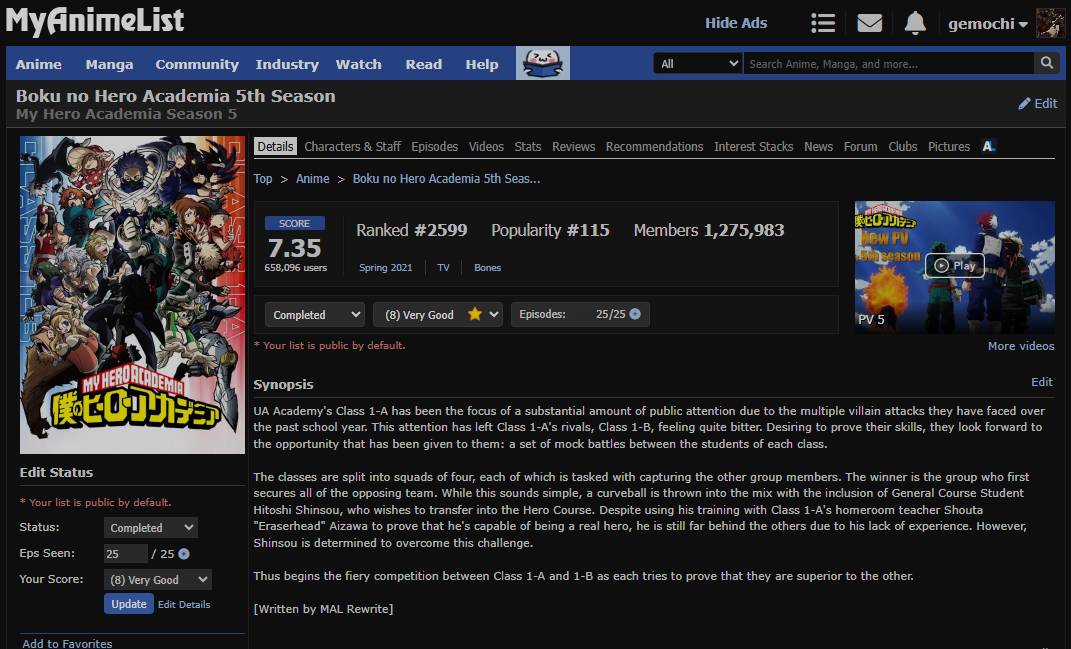Switch to the Clubs tab
Screen dimensions: 1071x649
(x=903, y=146)
